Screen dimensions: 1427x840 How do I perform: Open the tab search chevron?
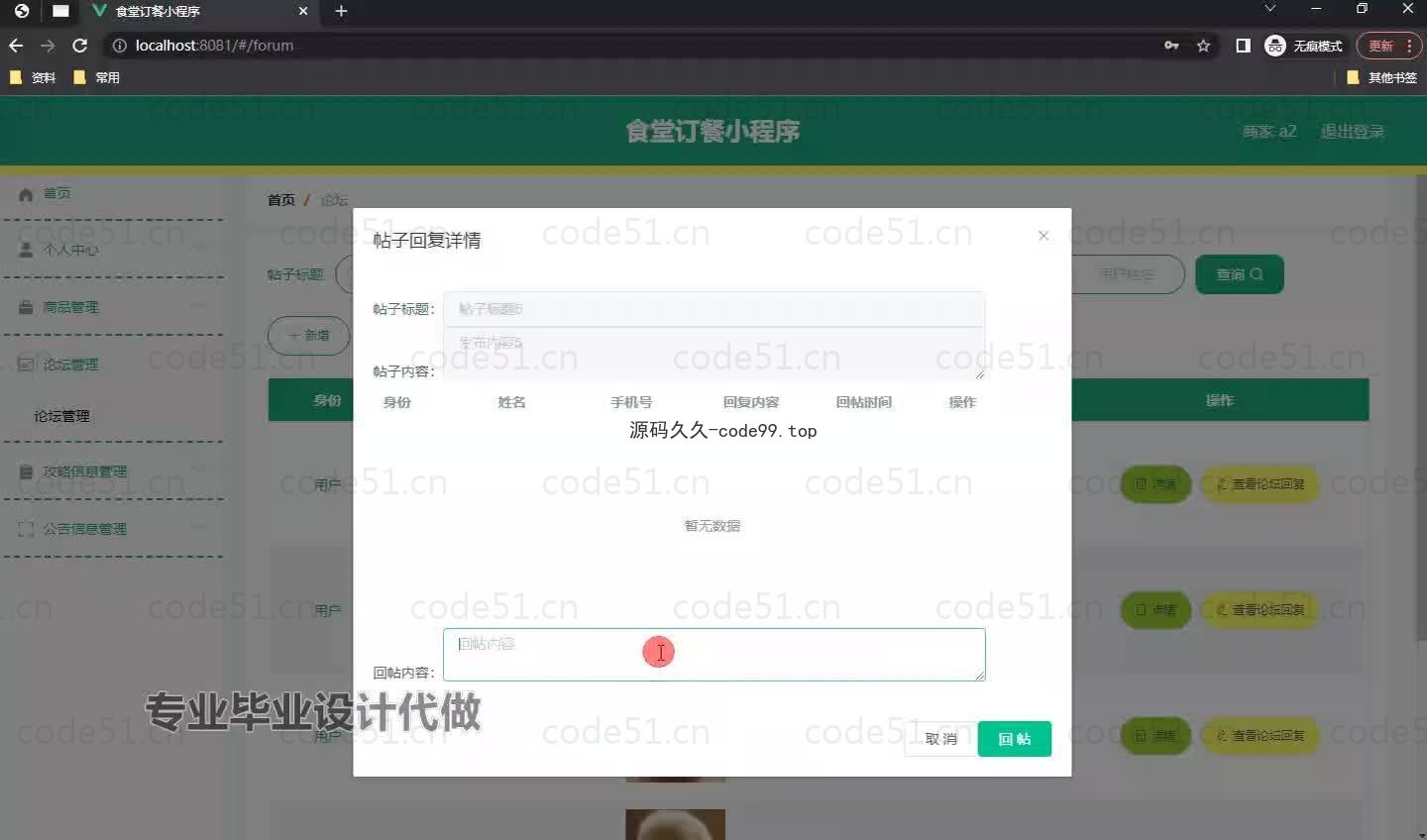(1270, 9)
